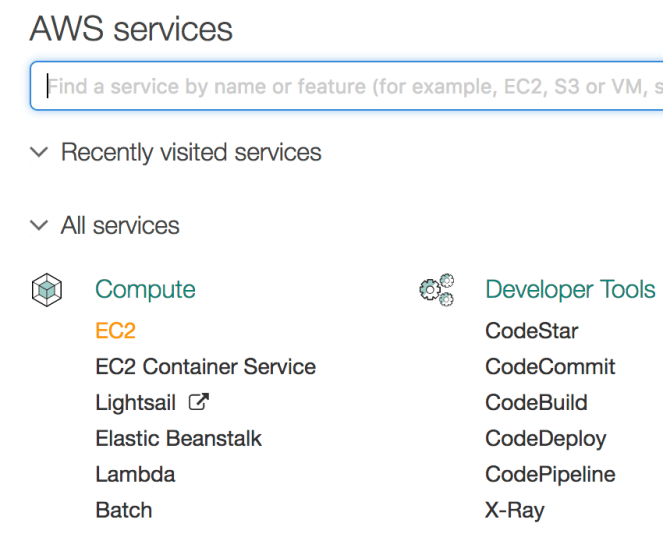Collapse the All services section chevron

(x=39, y=226)
